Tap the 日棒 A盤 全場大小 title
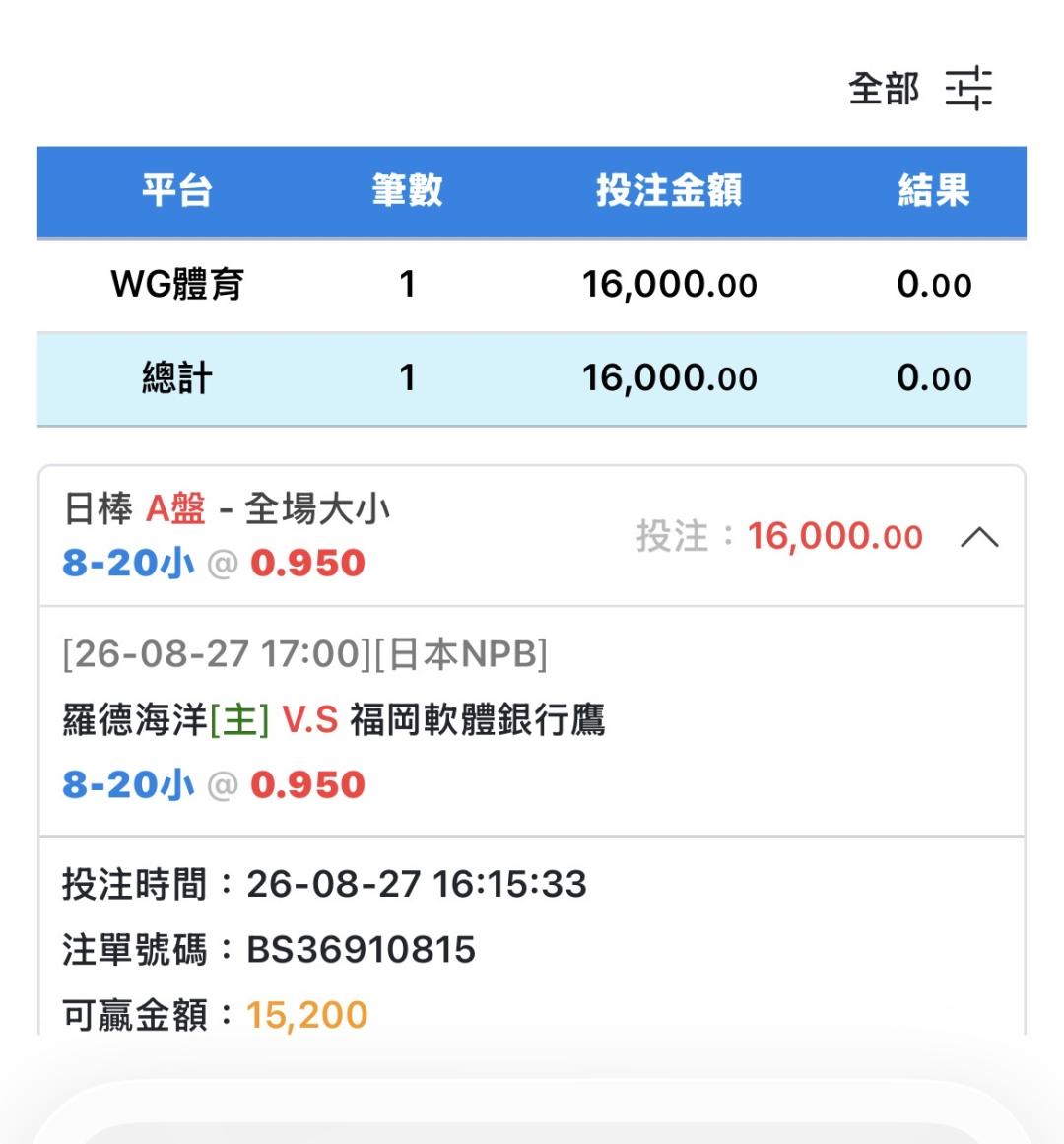 (x=227, y=508)
